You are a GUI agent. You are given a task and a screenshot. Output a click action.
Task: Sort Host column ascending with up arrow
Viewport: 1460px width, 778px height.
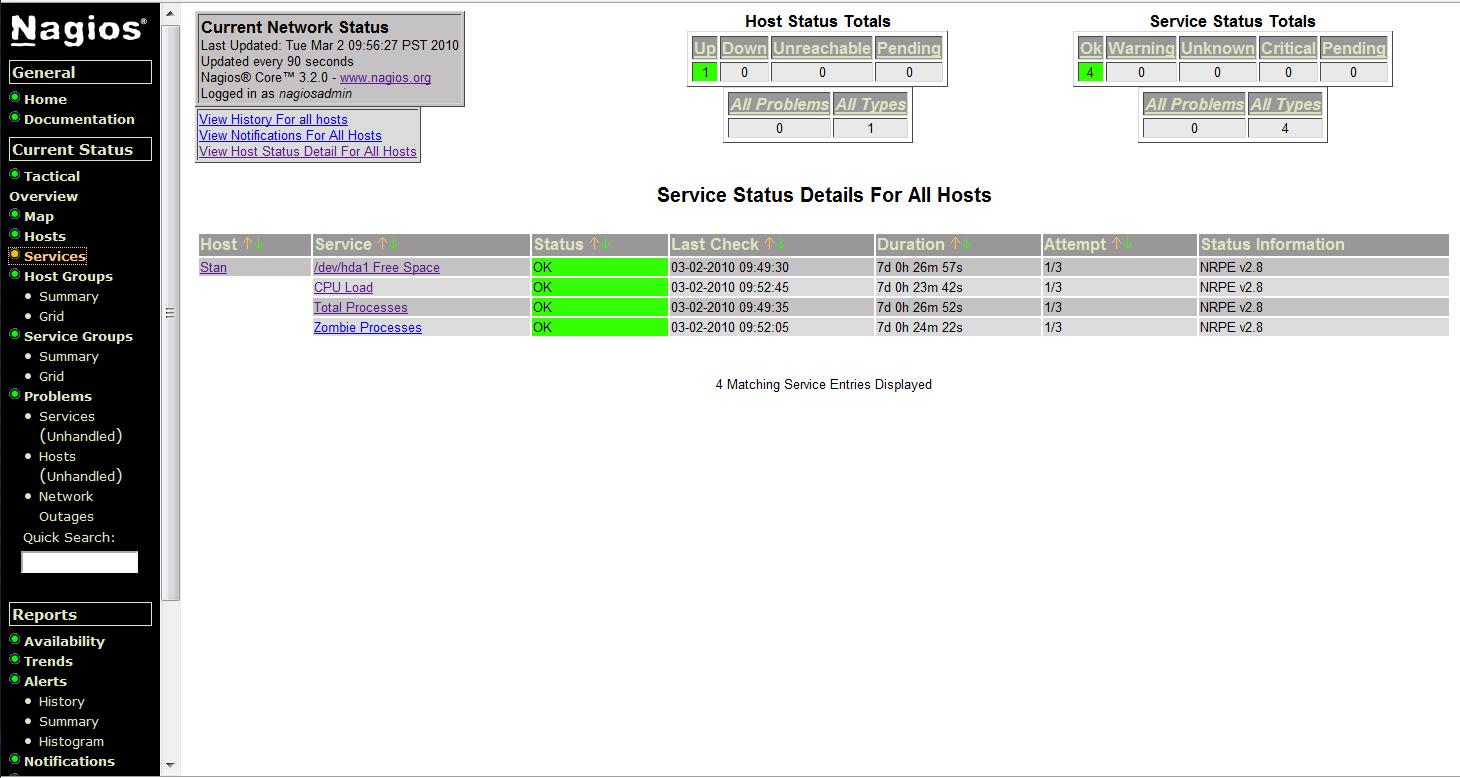(247, 244)
